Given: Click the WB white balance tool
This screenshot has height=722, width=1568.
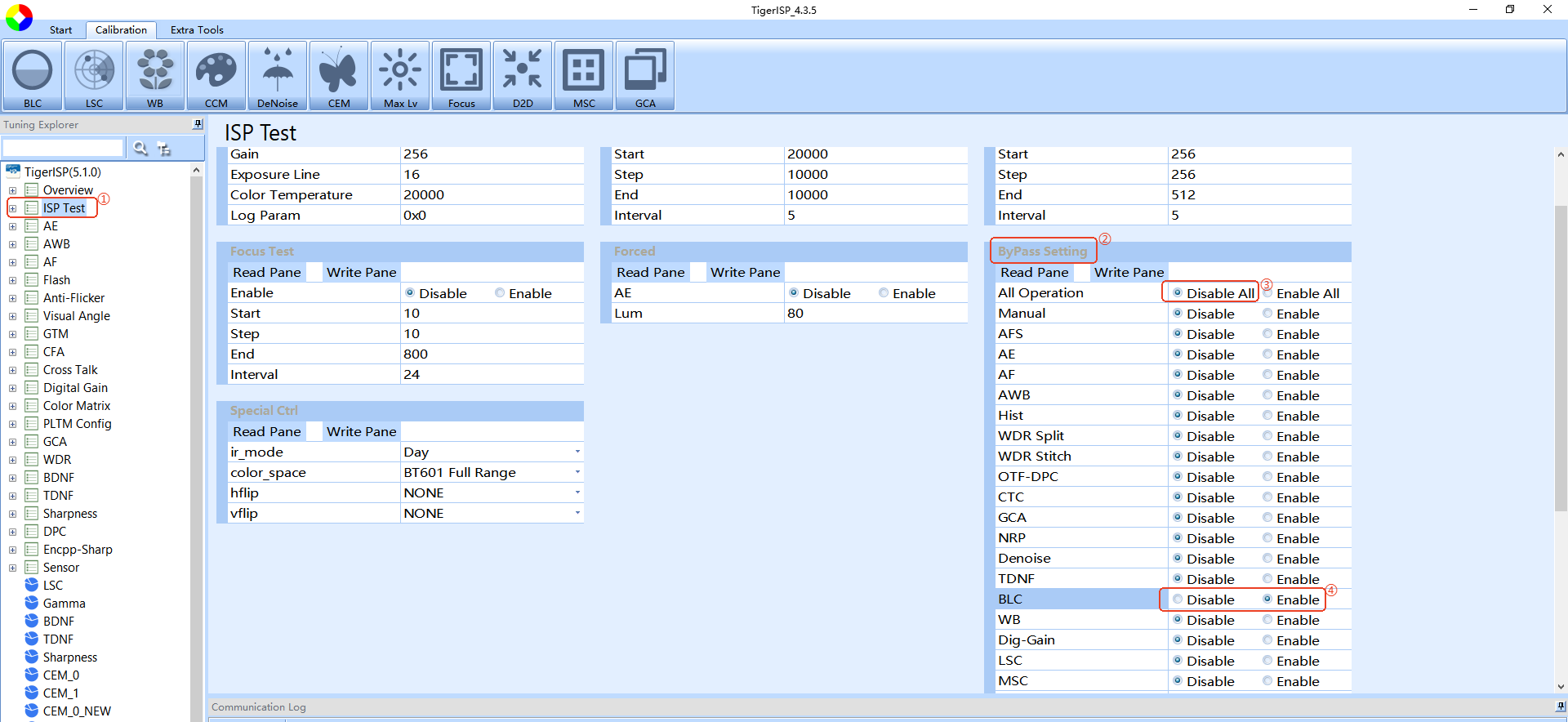Looking at the screenshot, I should click(155, 76).
